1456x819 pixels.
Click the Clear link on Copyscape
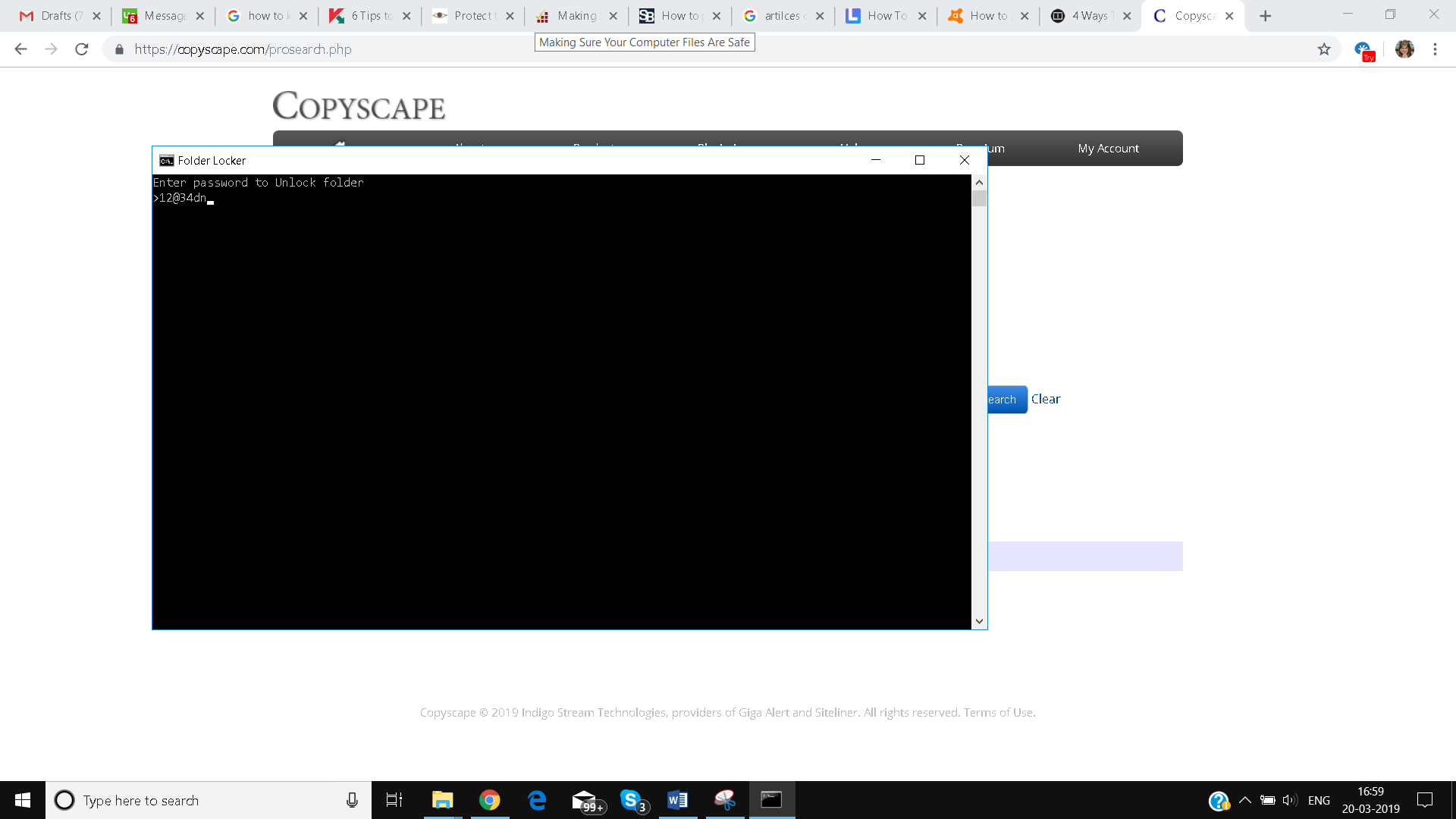pyautogui.click(x=1046, y=399)
